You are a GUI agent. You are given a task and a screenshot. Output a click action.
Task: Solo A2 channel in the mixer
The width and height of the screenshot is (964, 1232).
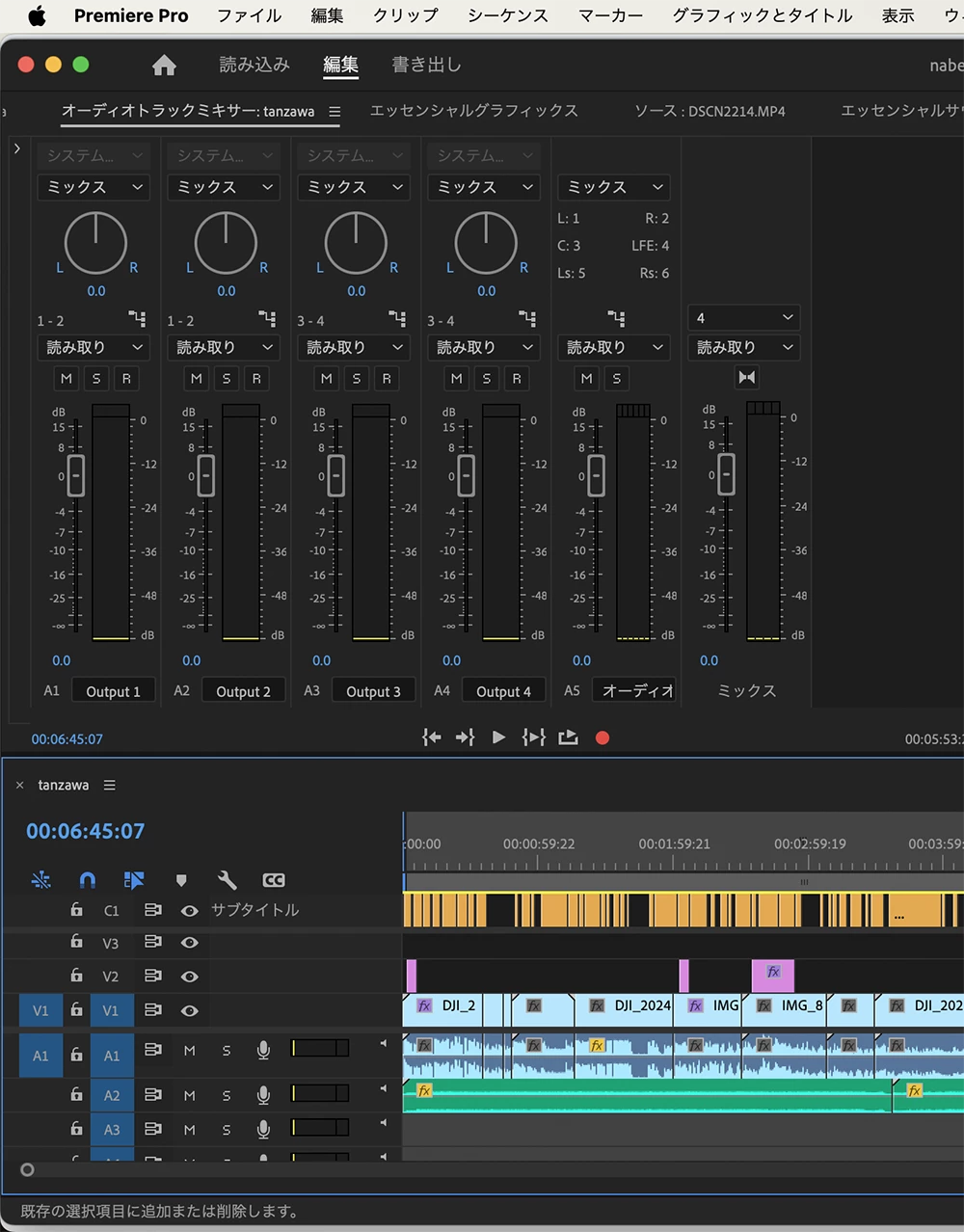227,379
